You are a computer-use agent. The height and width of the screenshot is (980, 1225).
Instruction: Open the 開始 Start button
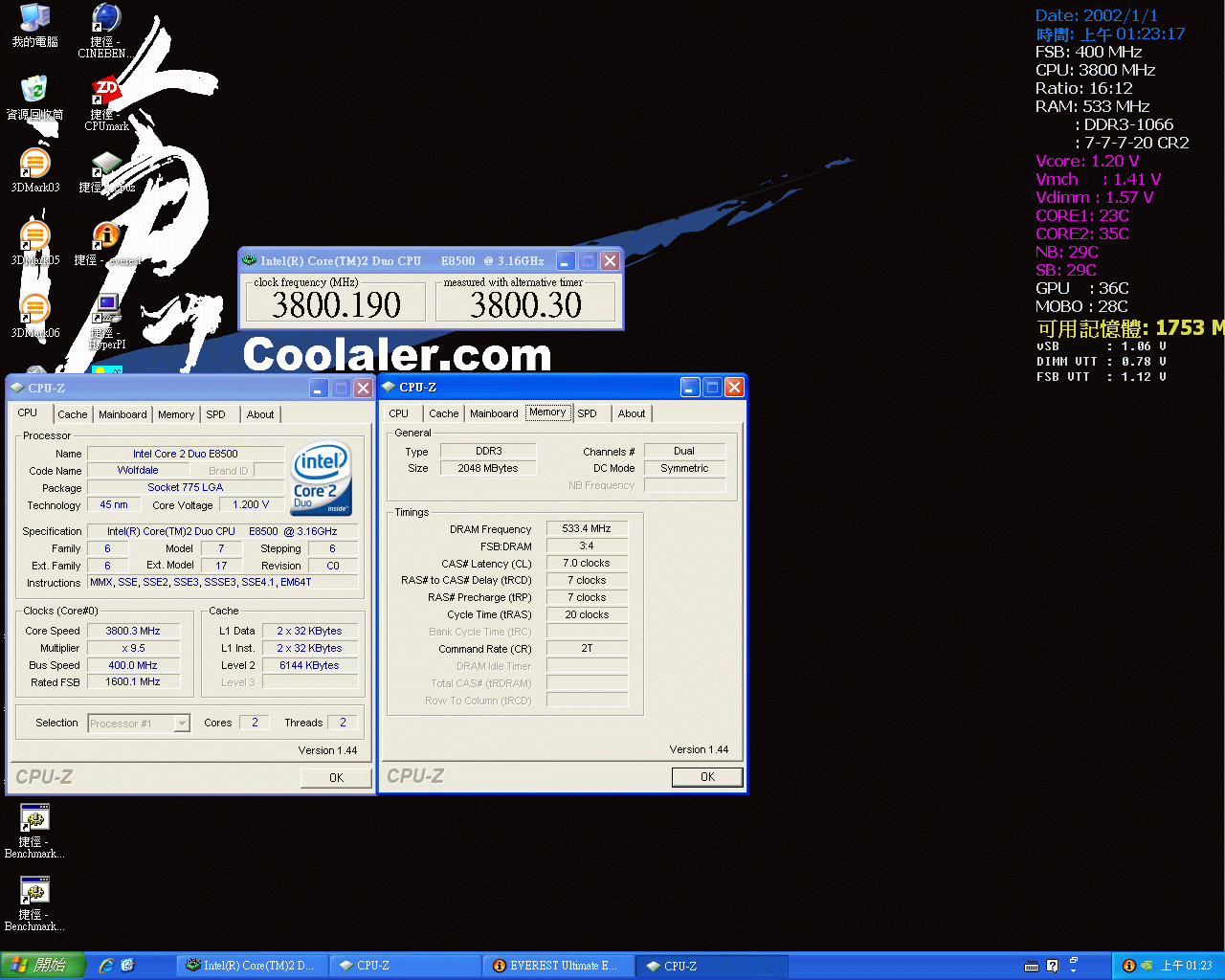point(43,966)
